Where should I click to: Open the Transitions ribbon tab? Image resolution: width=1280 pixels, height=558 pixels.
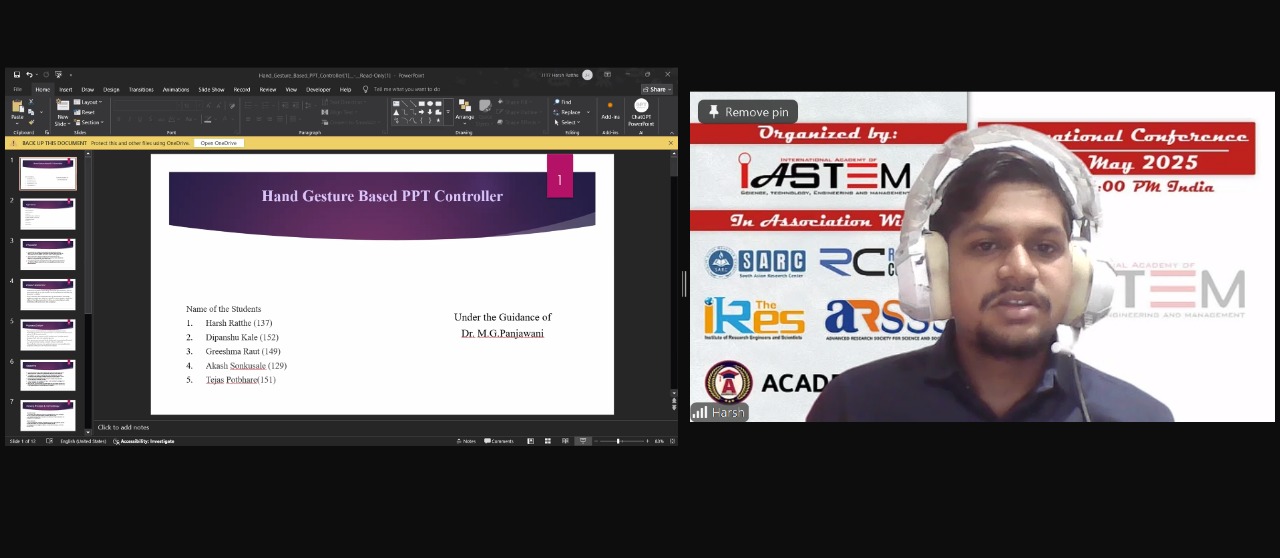[141, 89]
